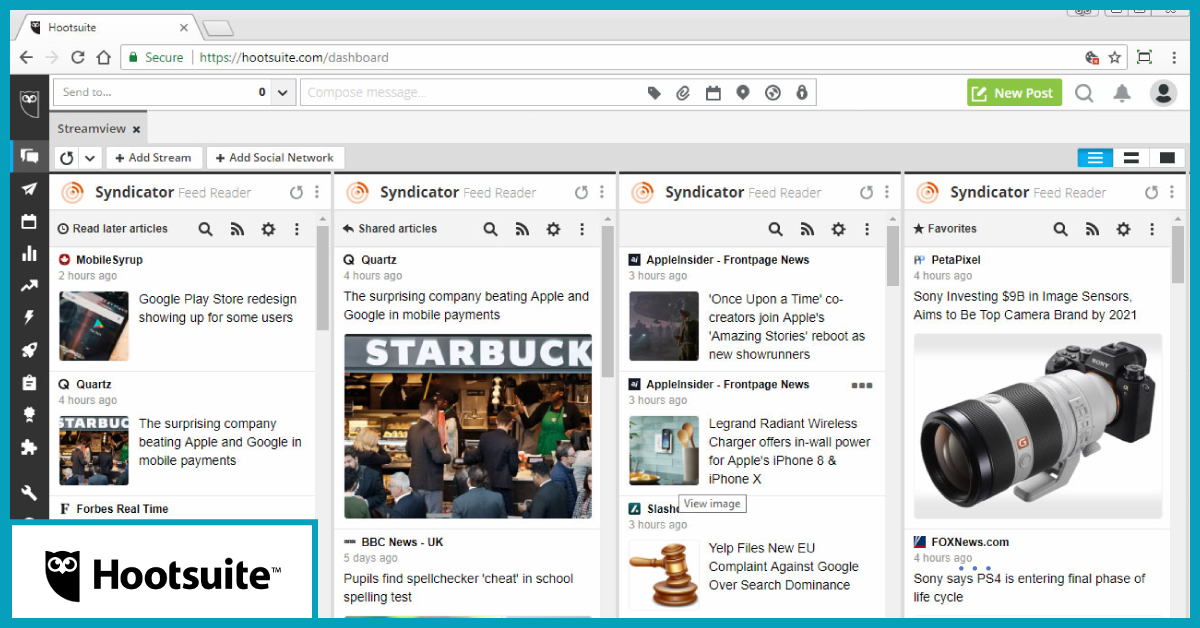Open the refresh interval chevron near Add Stream
This screenshot has height=628, width=1200.
pos(91,157)
